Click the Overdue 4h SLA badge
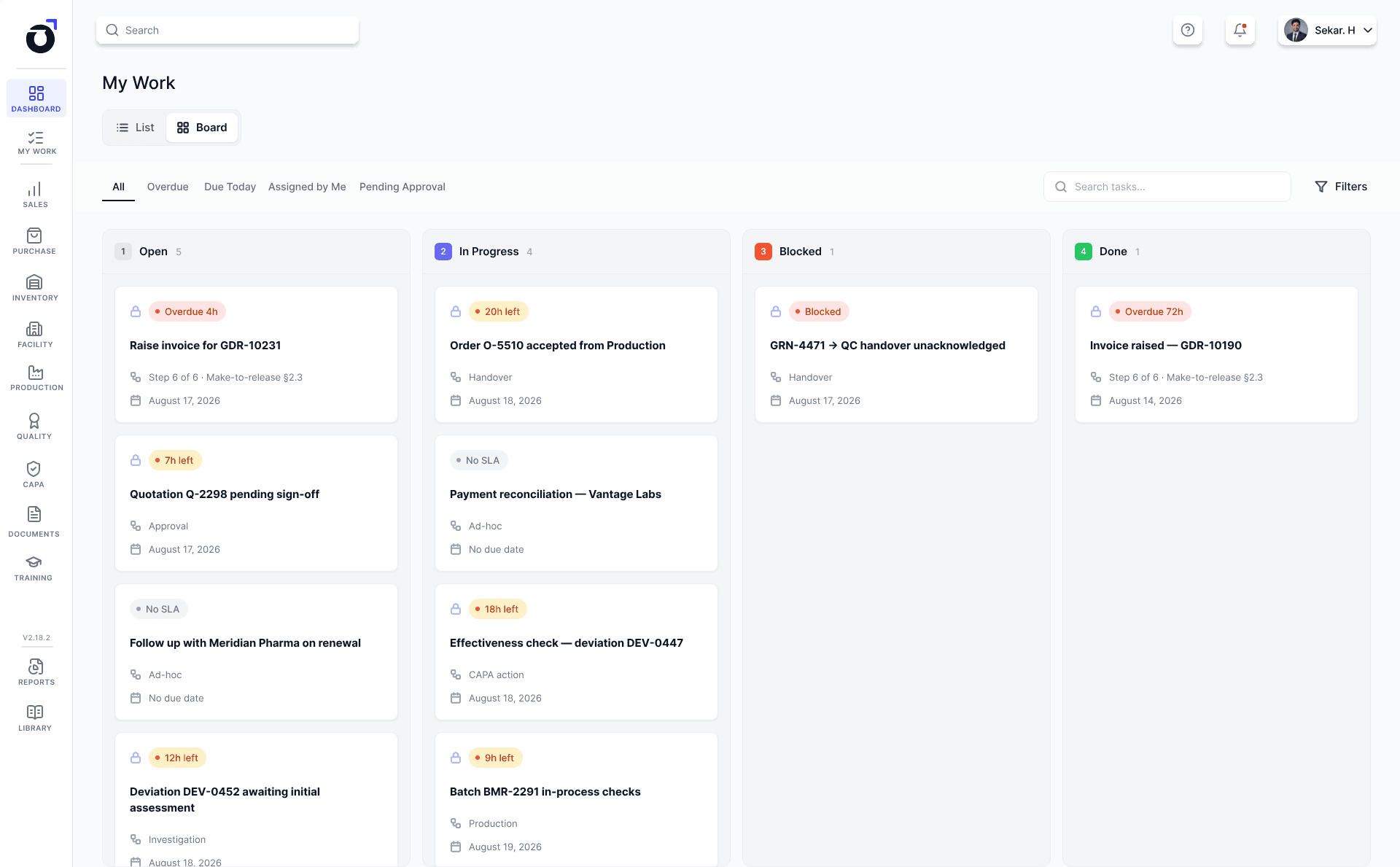 187,311
